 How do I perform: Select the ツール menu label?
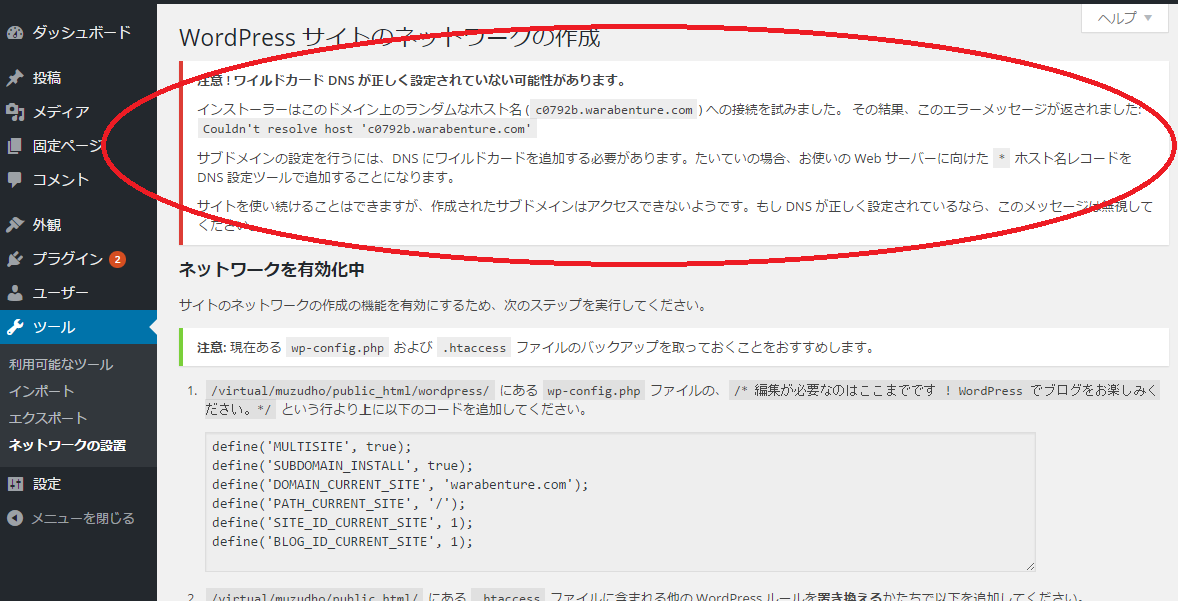coord(54,328)
